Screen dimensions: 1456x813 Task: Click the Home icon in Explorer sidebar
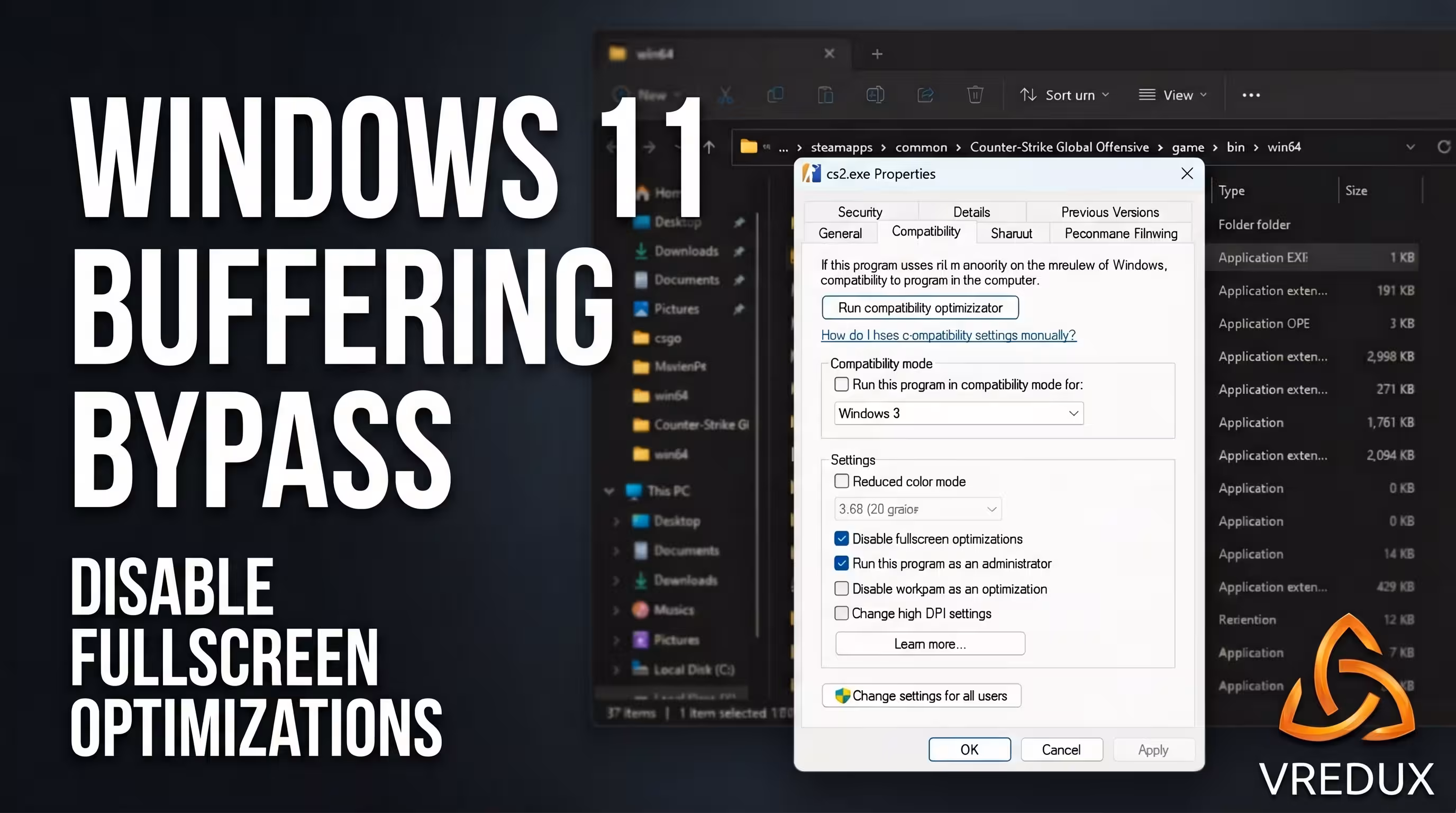(642, 193)
